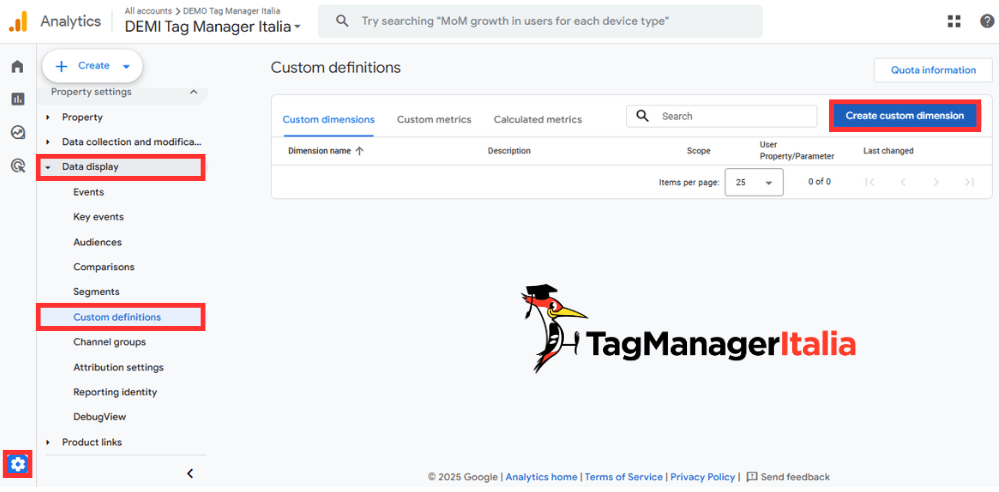This screenshot has height=492, width=999.
Task: Click the All accounts breadcrumb
Action: [148, 11]
